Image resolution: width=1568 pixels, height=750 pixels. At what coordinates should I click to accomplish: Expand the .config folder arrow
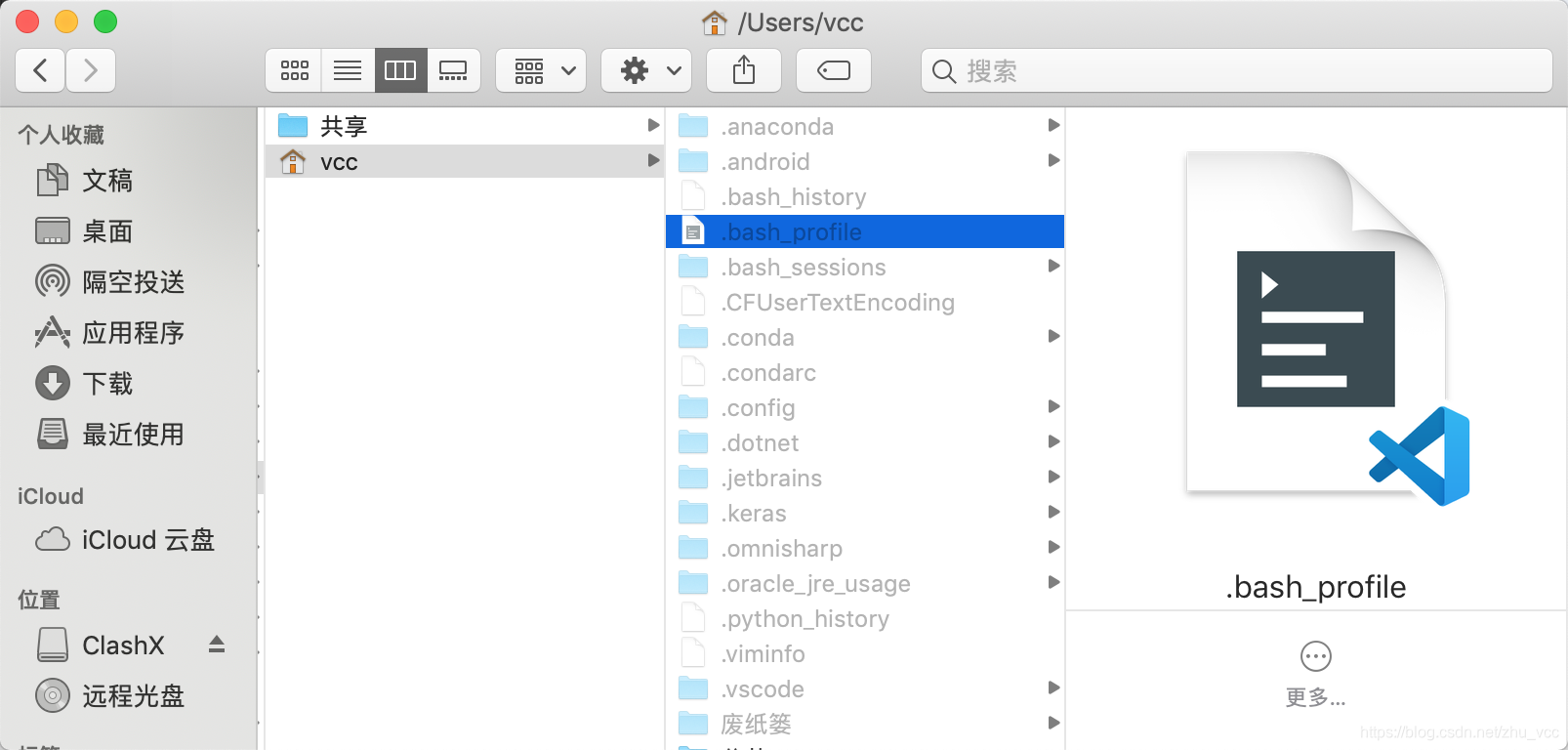coord(1053,406)
